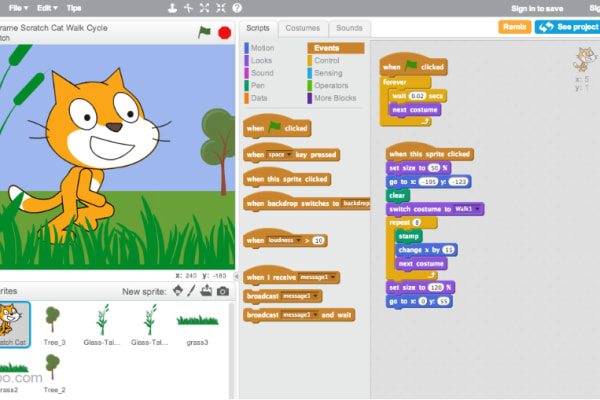Select the Shrink sprite tool

coord(223,7)
